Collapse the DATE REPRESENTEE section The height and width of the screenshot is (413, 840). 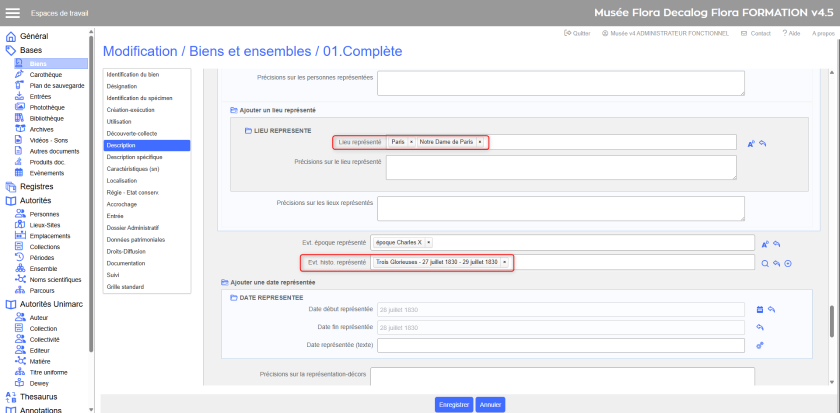pos(234,297)
